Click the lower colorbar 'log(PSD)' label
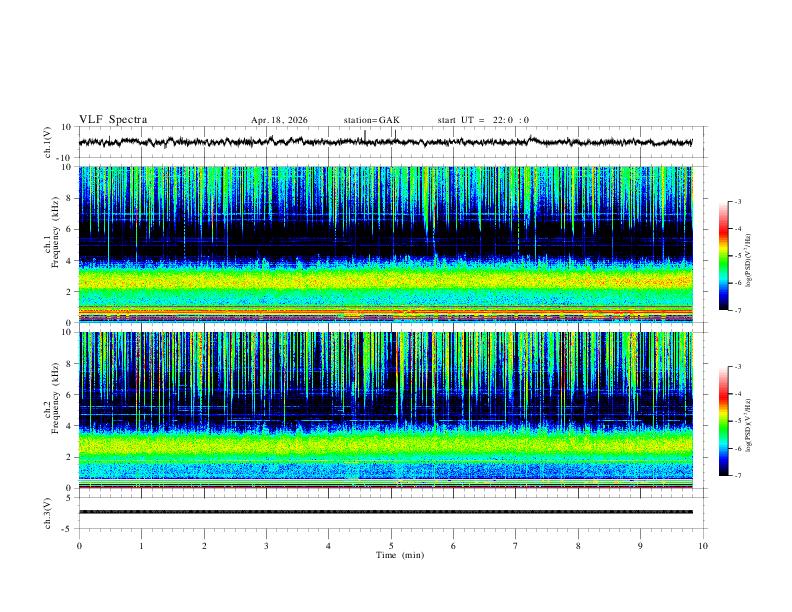This screenshot has width=792, height=612. 748,425
